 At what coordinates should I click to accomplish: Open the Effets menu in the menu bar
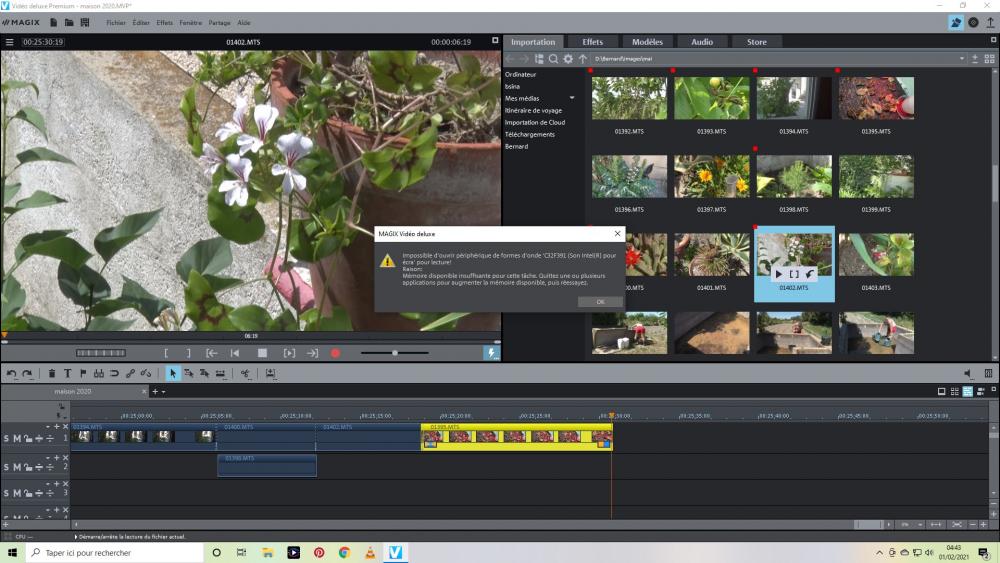[x=164, y=22]
